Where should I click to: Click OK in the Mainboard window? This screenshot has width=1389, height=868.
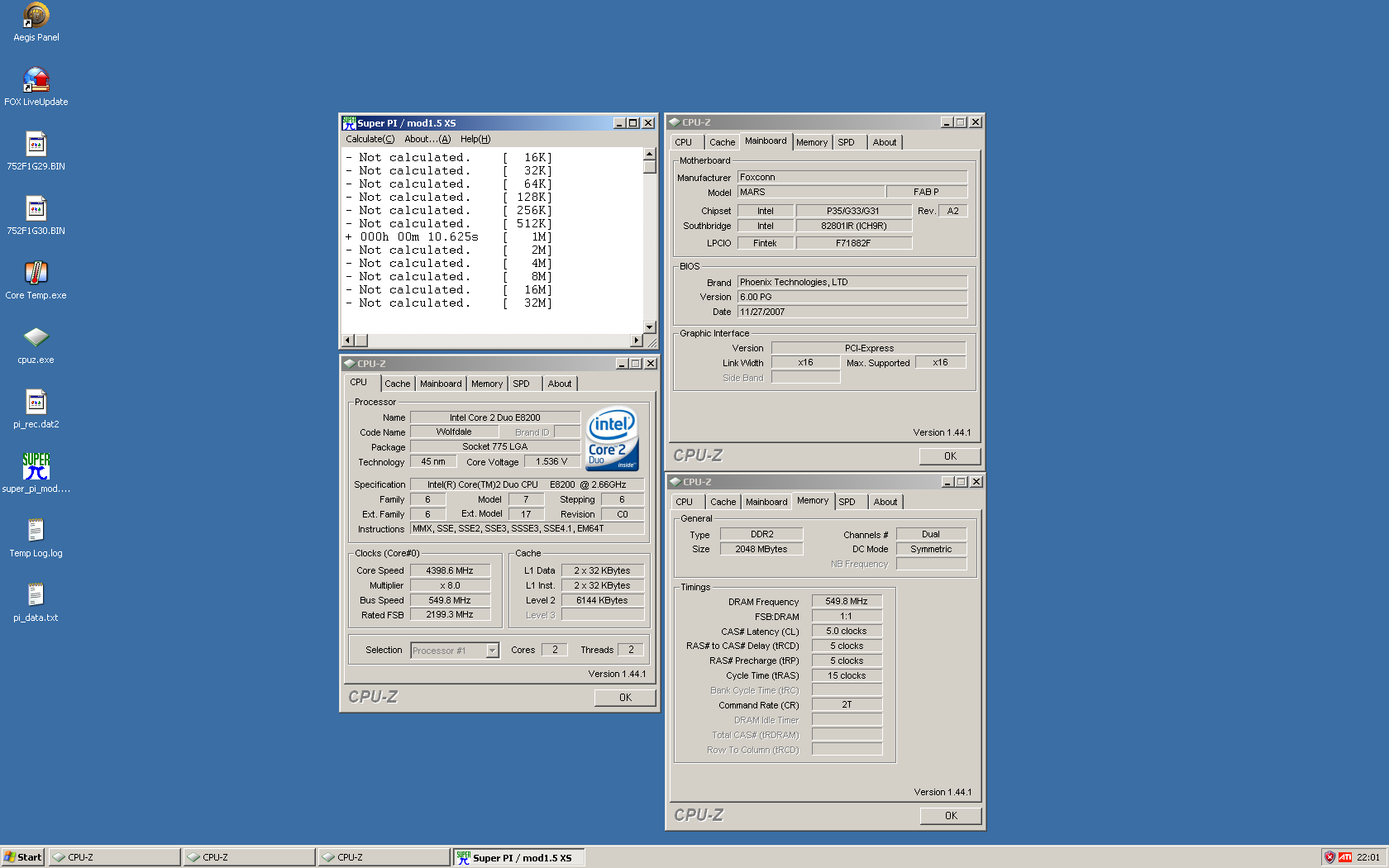point(950,456)
